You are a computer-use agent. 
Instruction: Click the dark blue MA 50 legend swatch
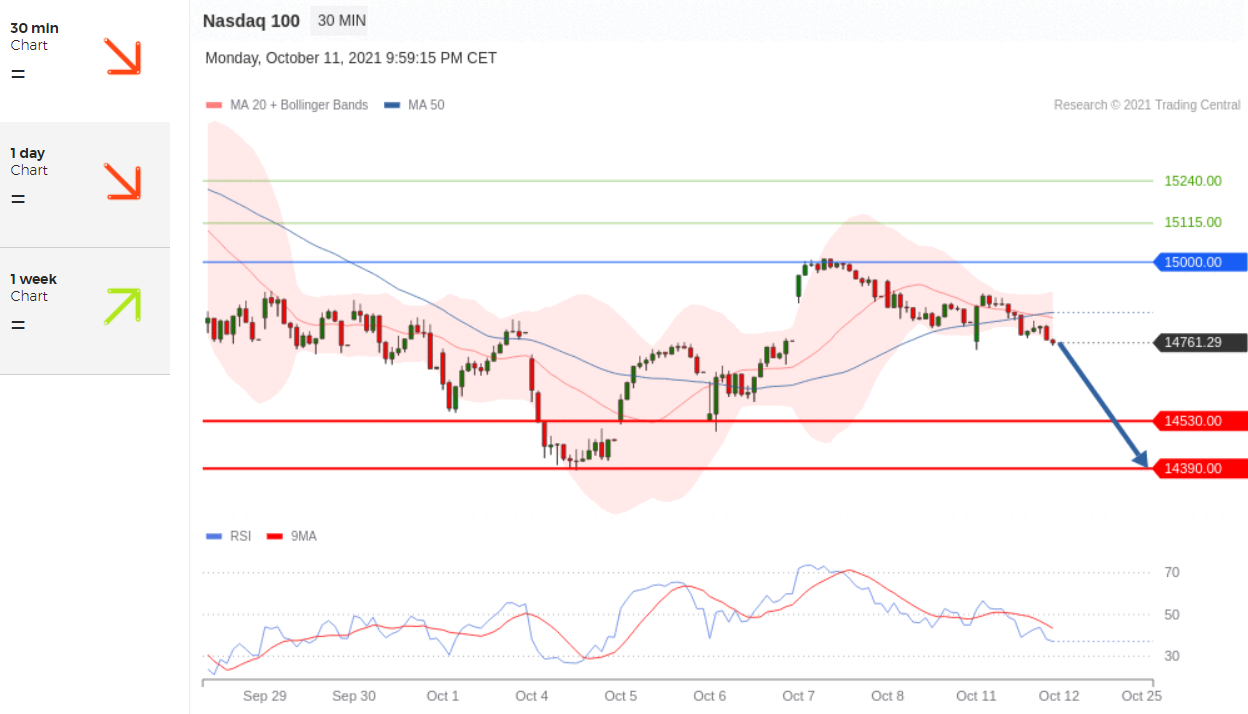[x=391, y=105]
